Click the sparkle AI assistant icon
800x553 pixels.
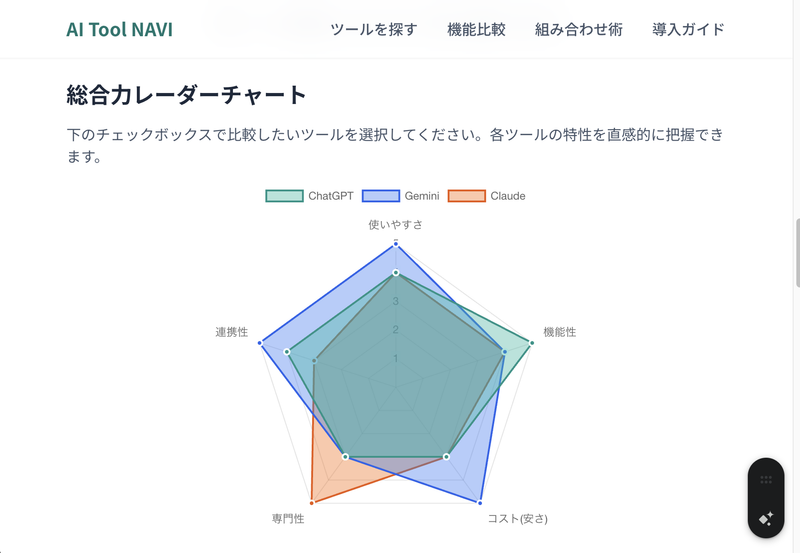pyautogui.click(x=766, y=518)
